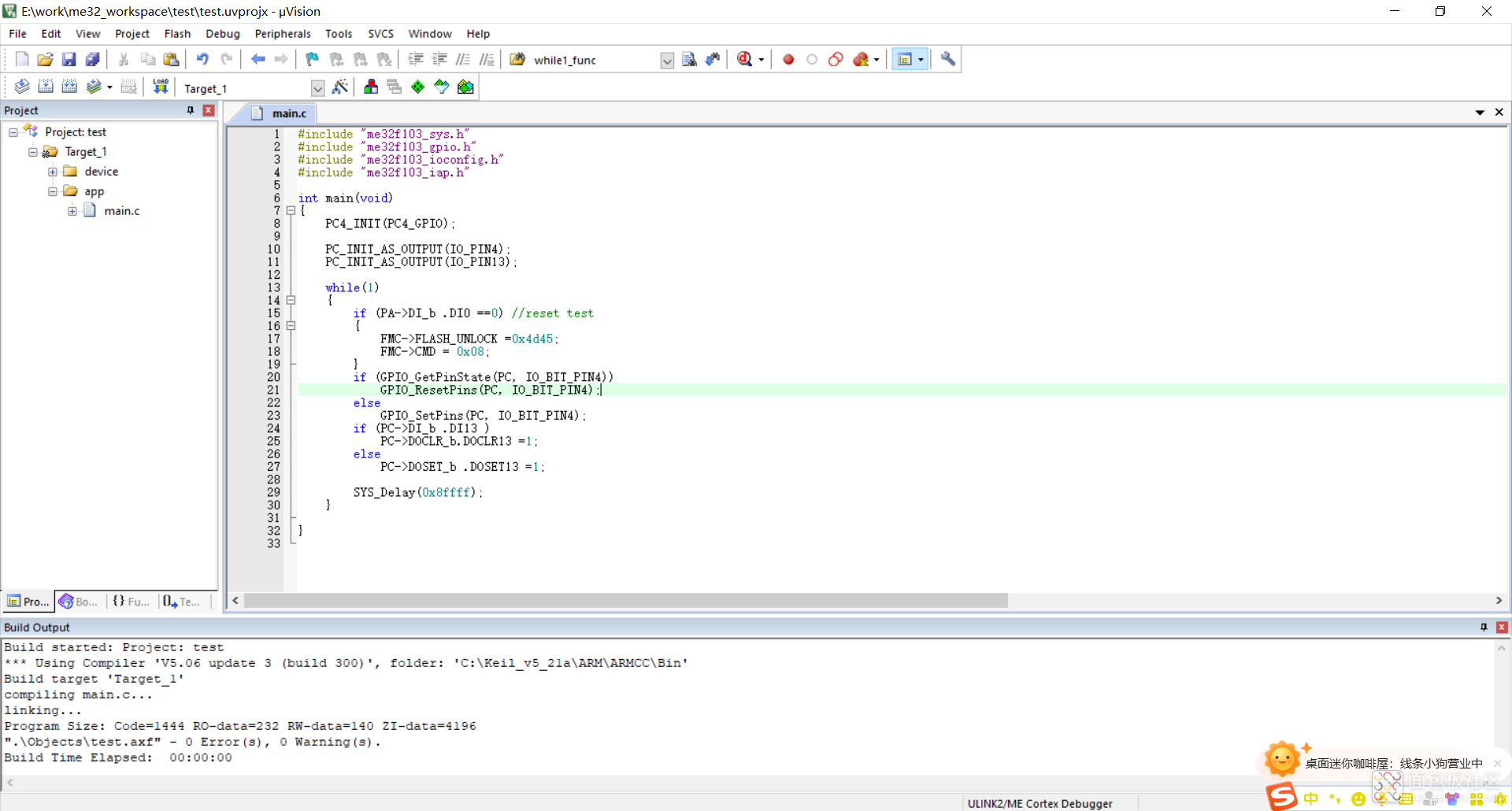Open debug session dropdown arrow

(762, 60)
